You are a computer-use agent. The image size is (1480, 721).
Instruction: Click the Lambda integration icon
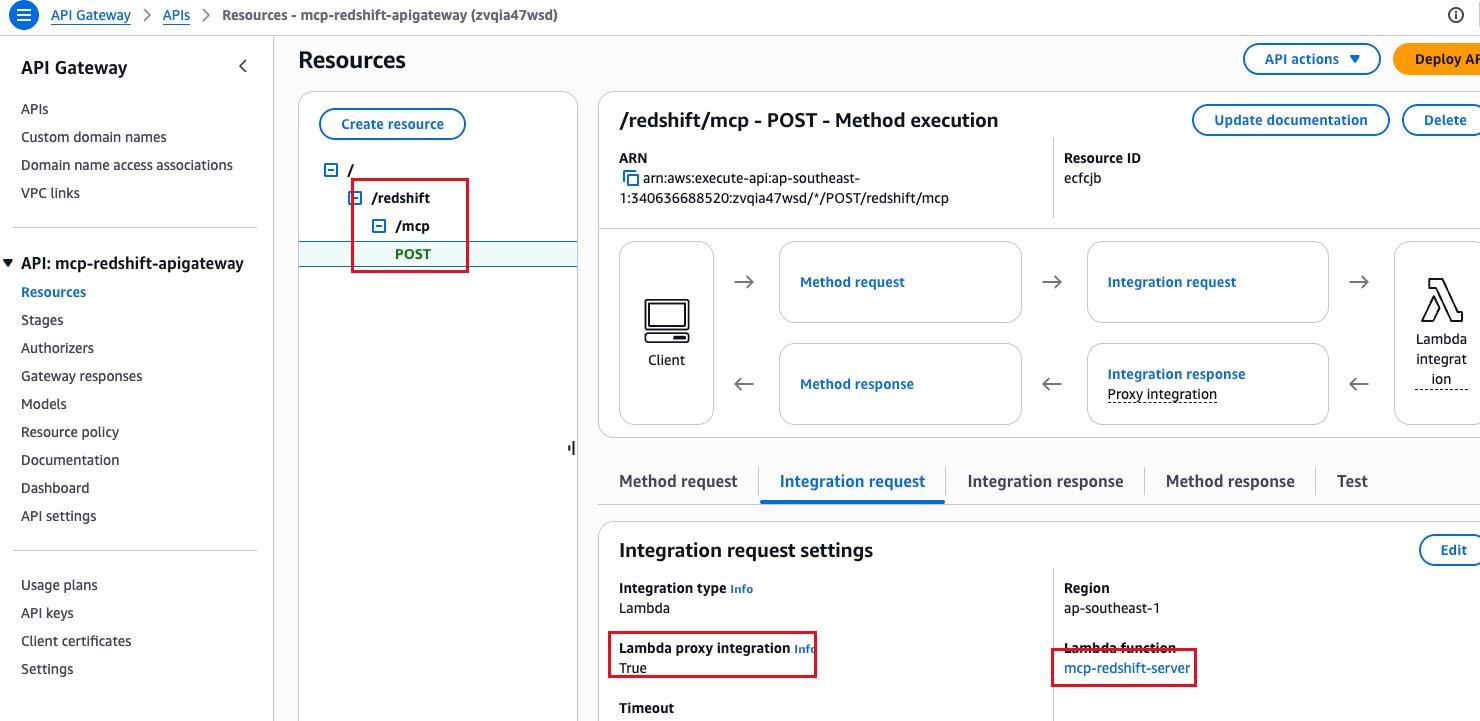pyautogui.click(x=1441, y=300)
